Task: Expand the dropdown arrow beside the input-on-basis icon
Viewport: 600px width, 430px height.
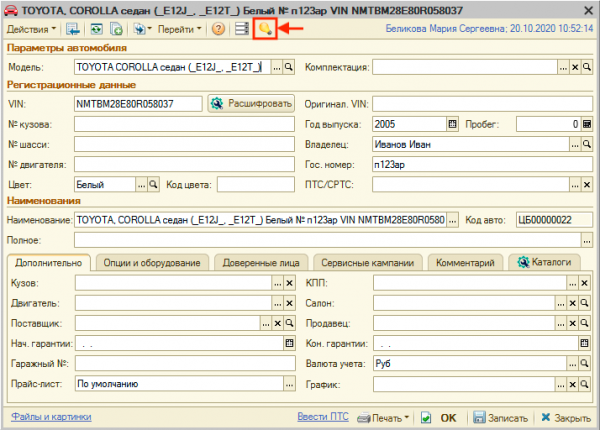Action: [x=150, y=29]
